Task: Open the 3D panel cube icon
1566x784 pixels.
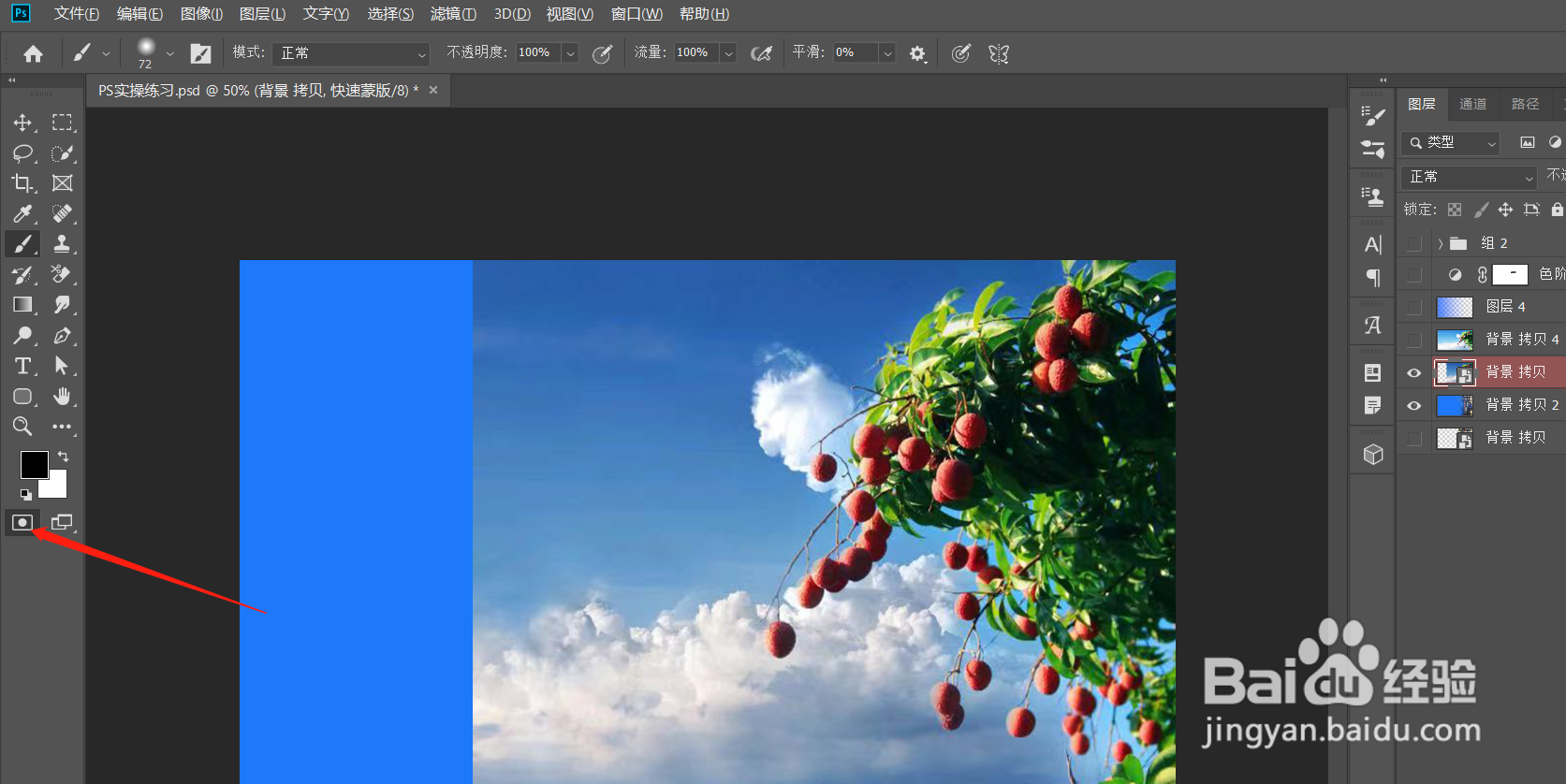Action: [1373, 454]
